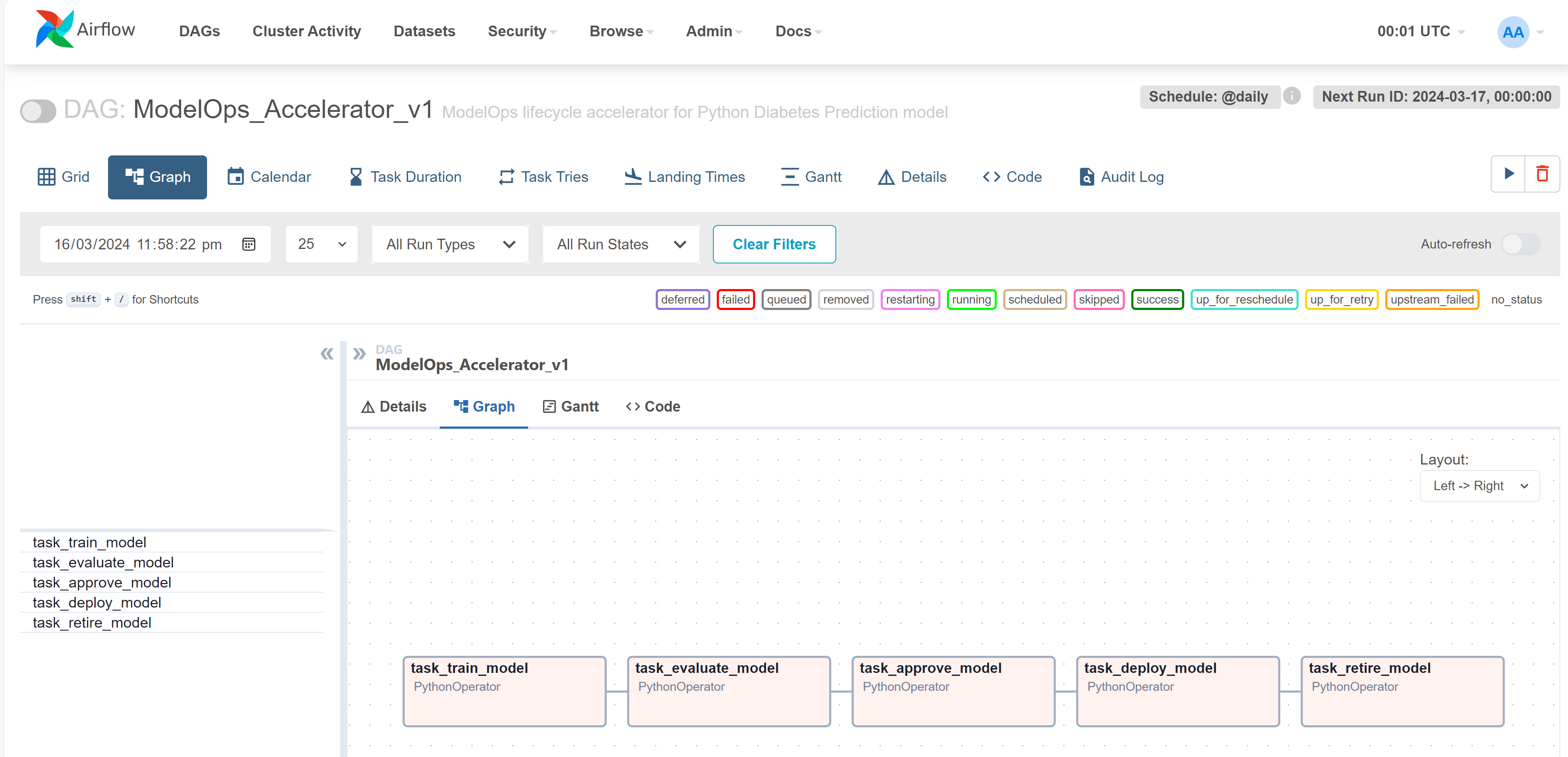The width and height of the screenshot is (1568, 757).
Task: Open the Audit Log view
Action: 1121,177
